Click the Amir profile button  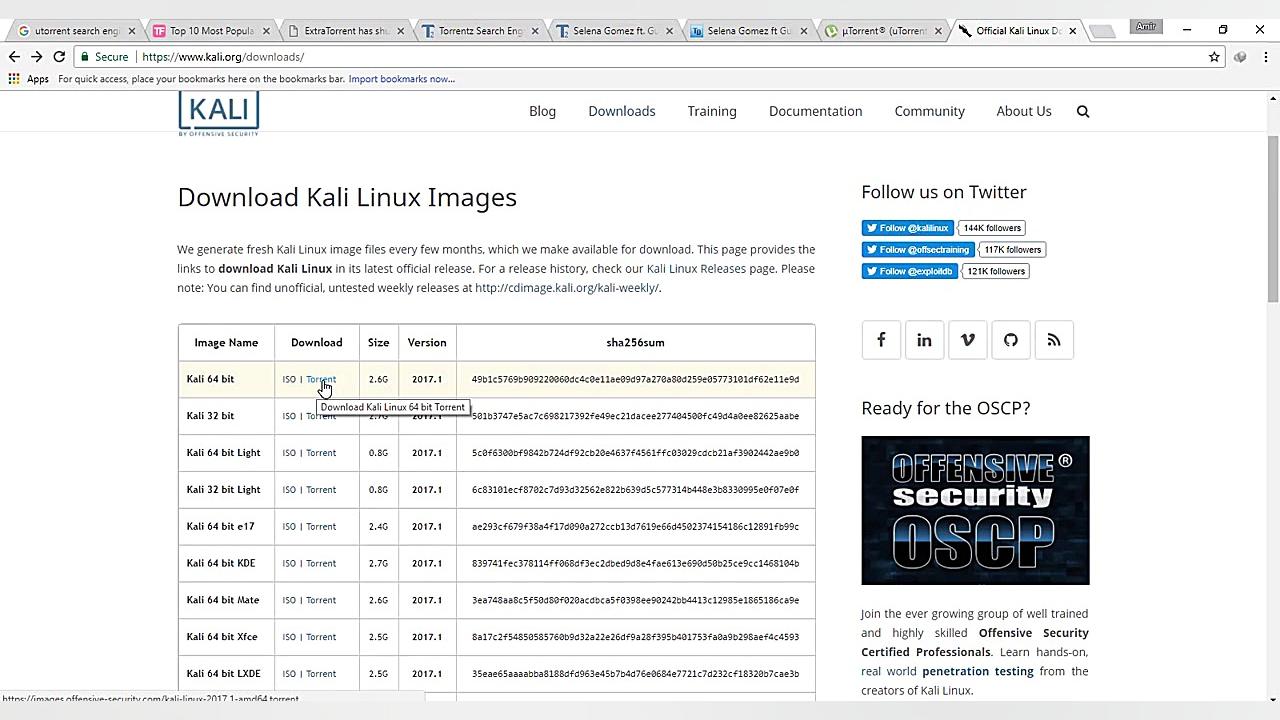1146,27
